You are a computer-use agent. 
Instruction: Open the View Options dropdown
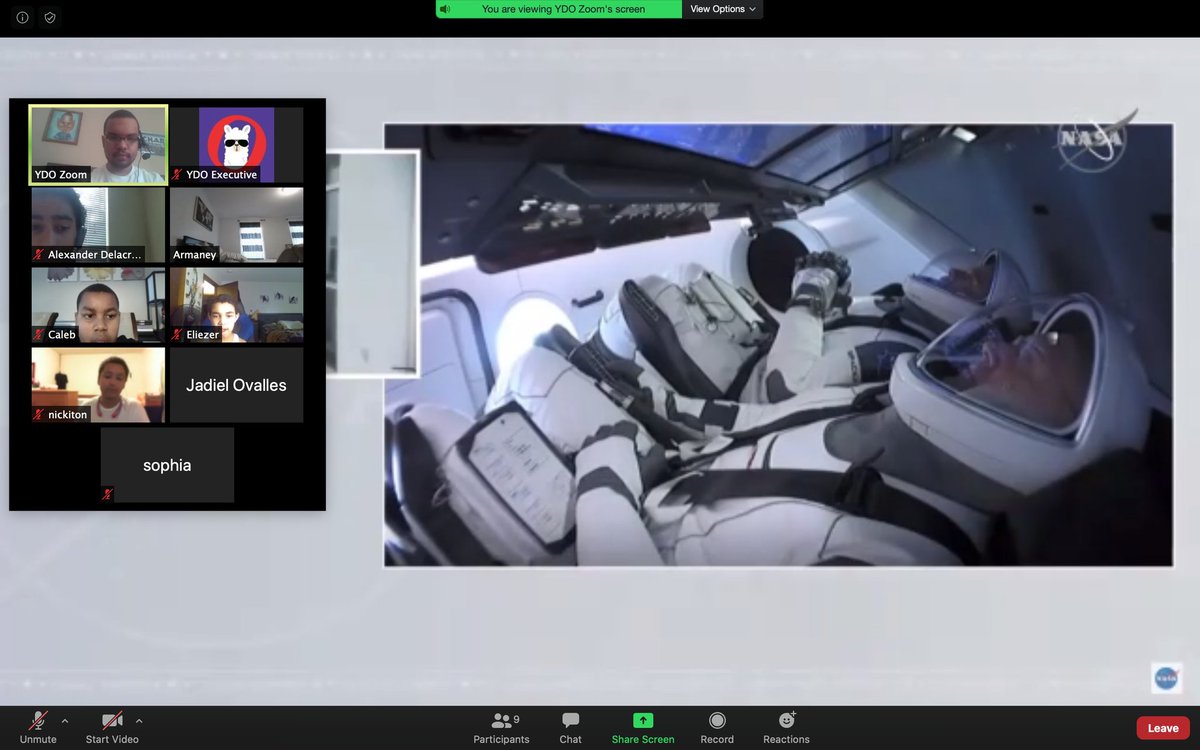[x=724, y=9]
